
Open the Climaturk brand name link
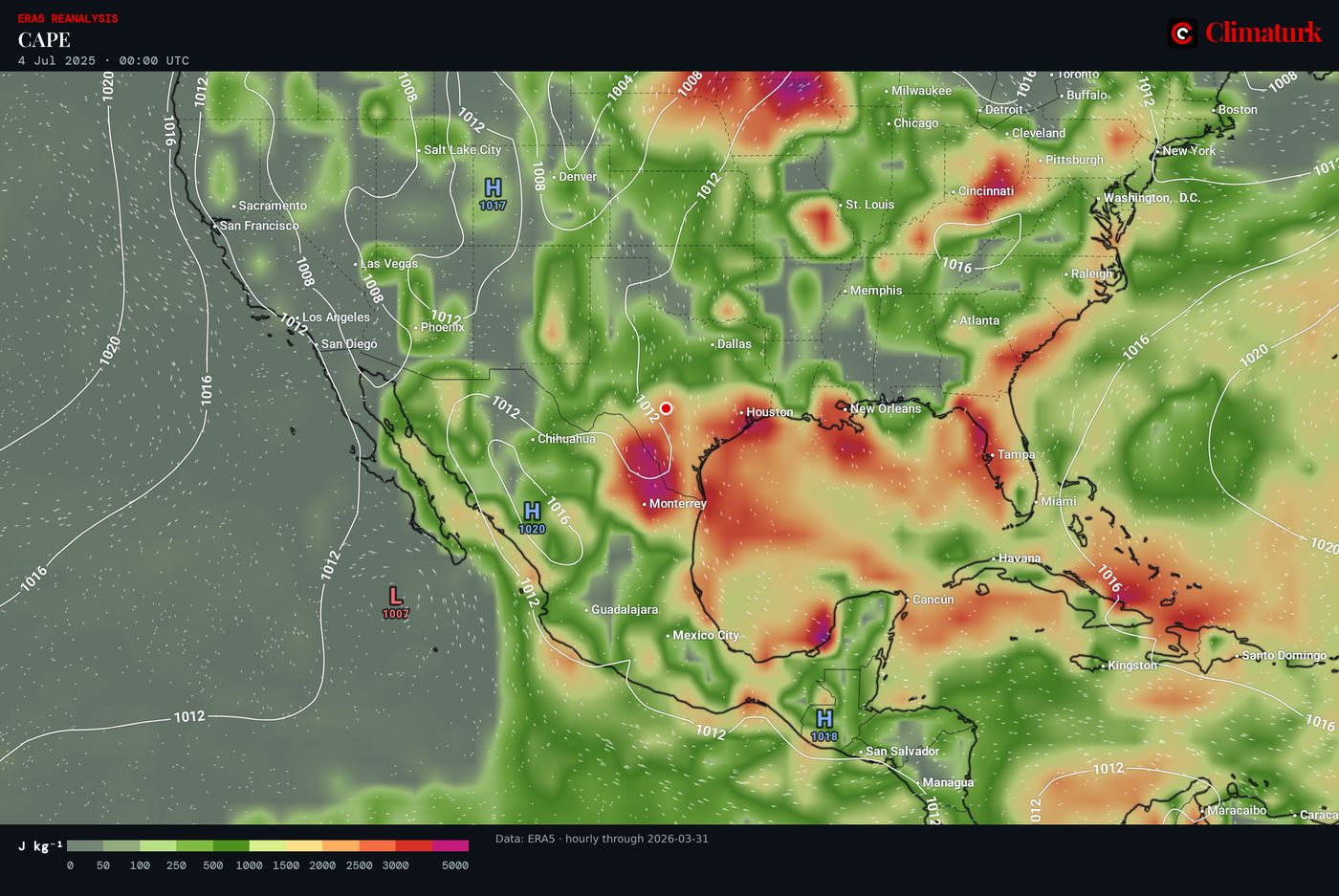[1263, 33]
